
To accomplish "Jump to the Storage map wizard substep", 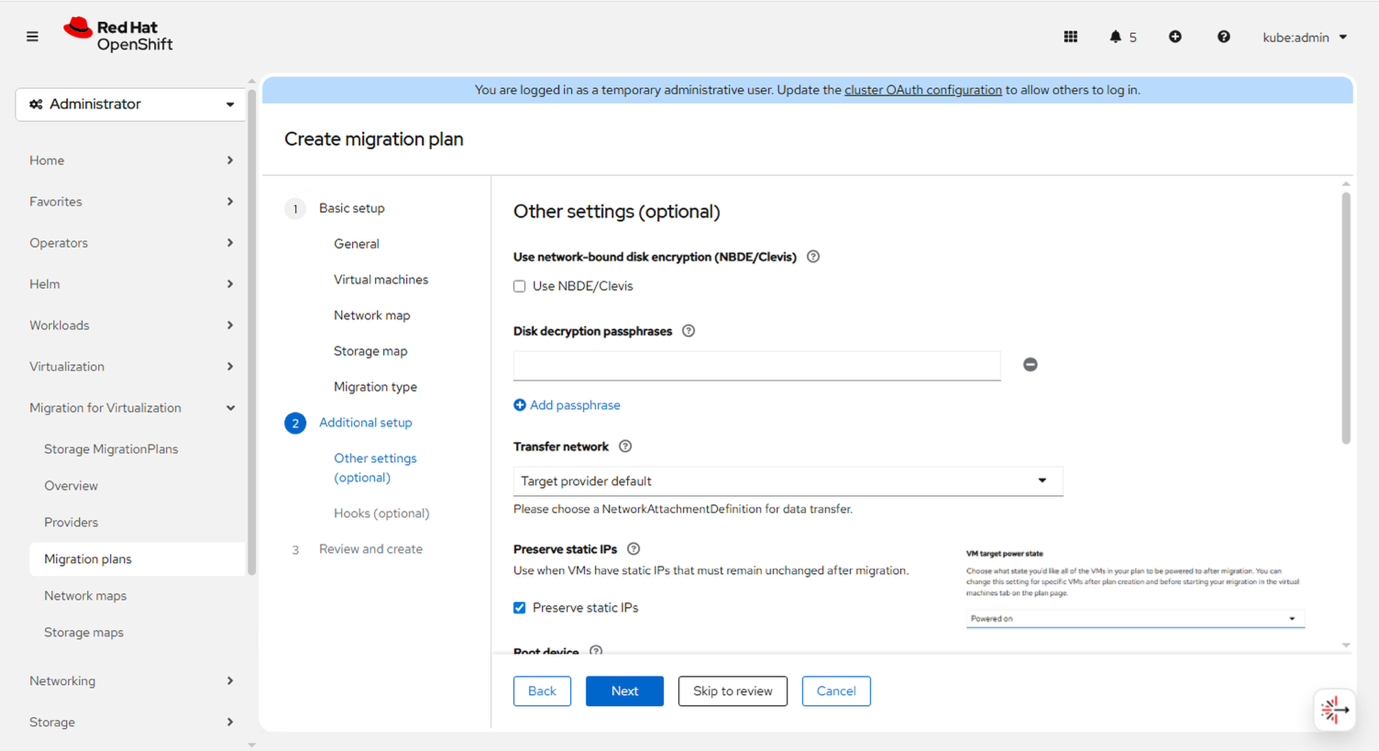I will click(371, 351).
